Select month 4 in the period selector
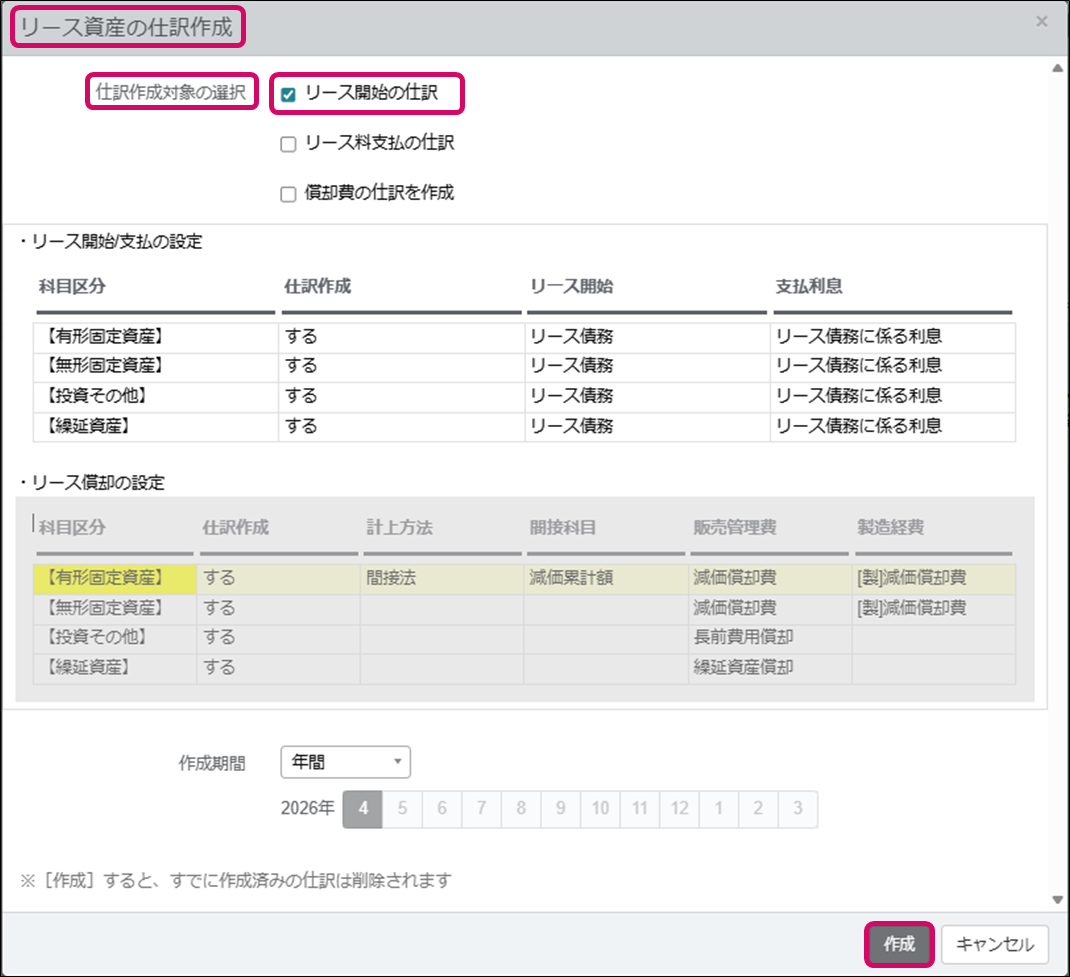This screenshot has height=977, width=1070. 362,809
